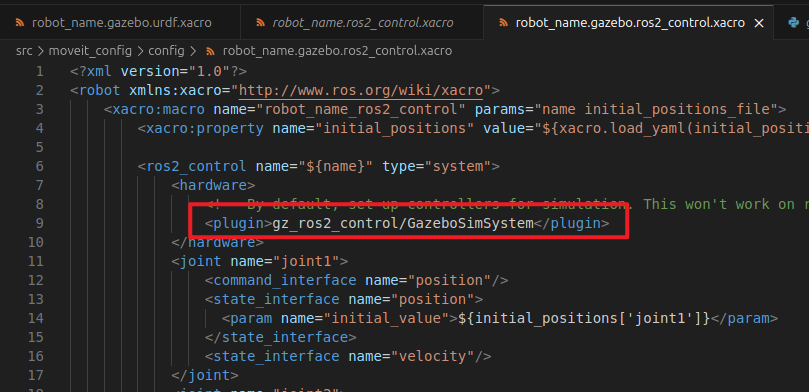Click type="system" attribute on line 6
The image size is (809, 392).
tap(436, 166)
